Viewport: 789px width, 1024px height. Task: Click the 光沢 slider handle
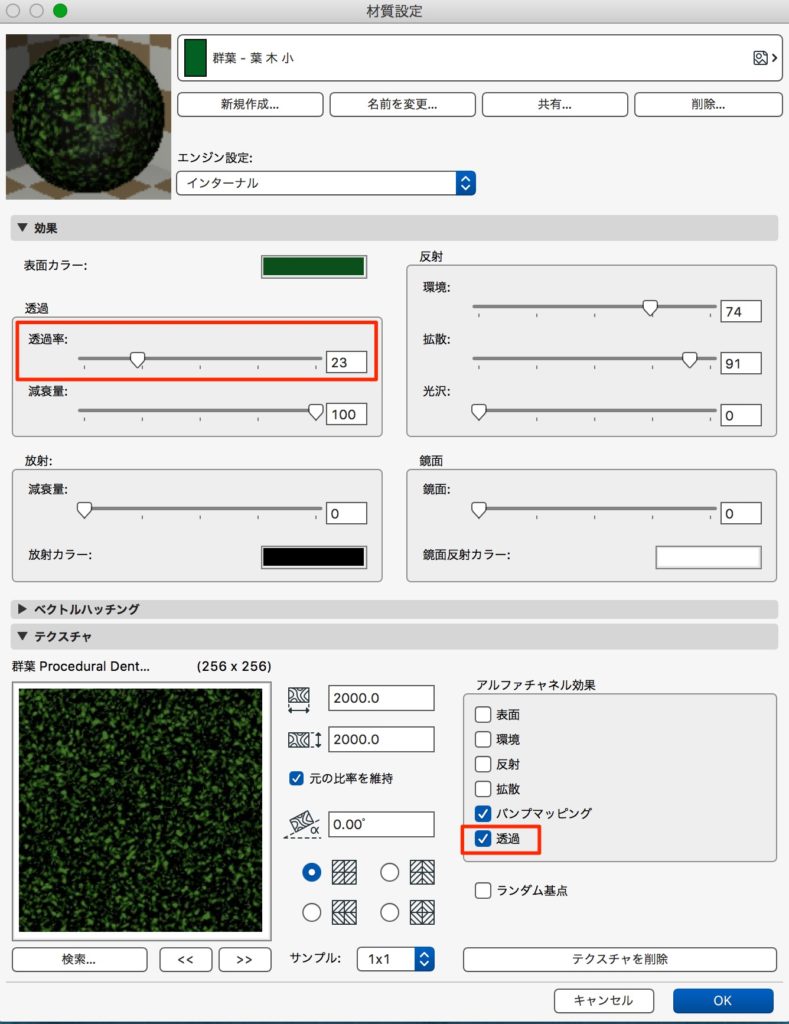coord(479,412)
